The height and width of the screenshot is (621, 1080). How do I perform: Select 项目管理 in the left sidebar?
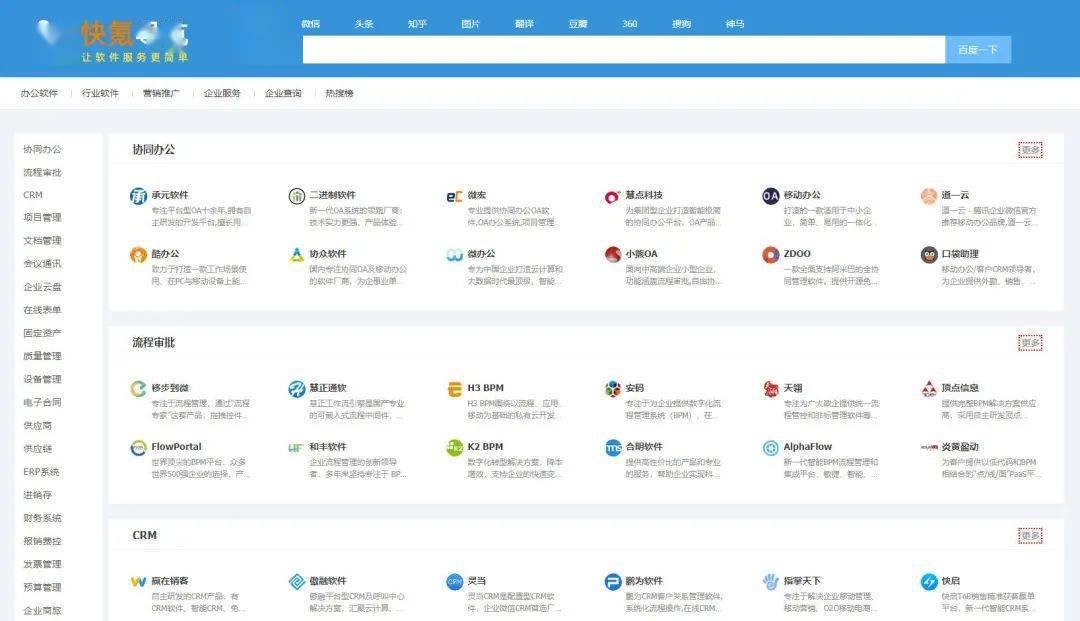click(43, 218)
